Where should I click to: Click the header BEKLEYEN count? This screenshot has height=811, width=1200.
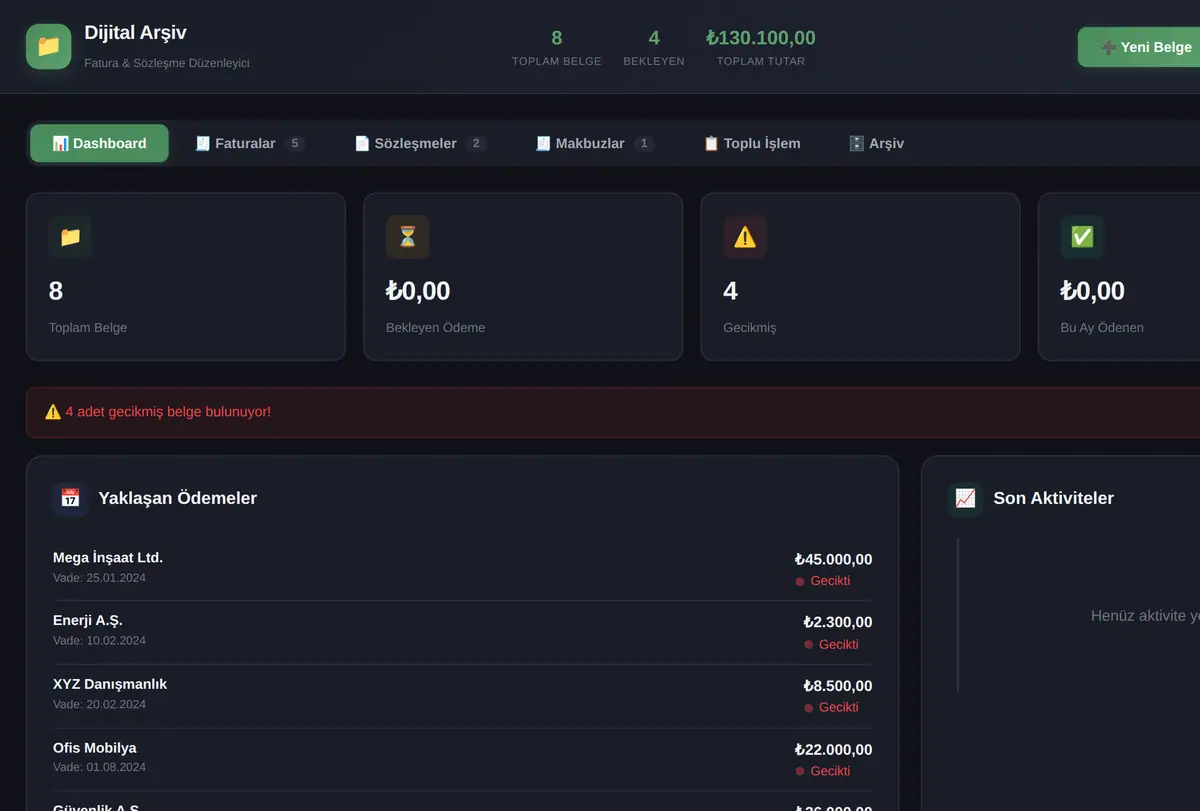(654, 38)
